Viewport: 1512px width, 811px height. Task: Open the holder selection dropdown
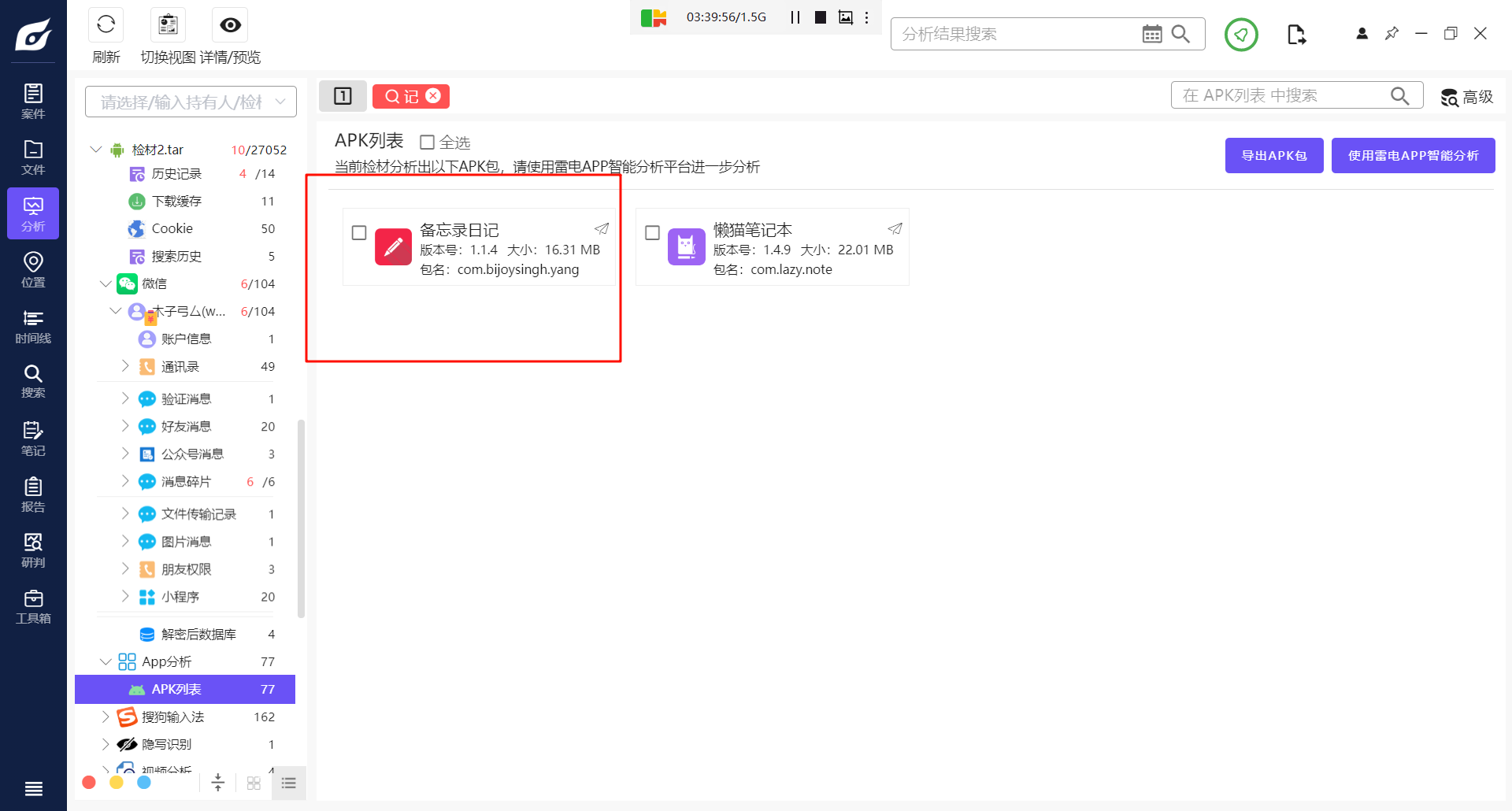pos(191,102)
